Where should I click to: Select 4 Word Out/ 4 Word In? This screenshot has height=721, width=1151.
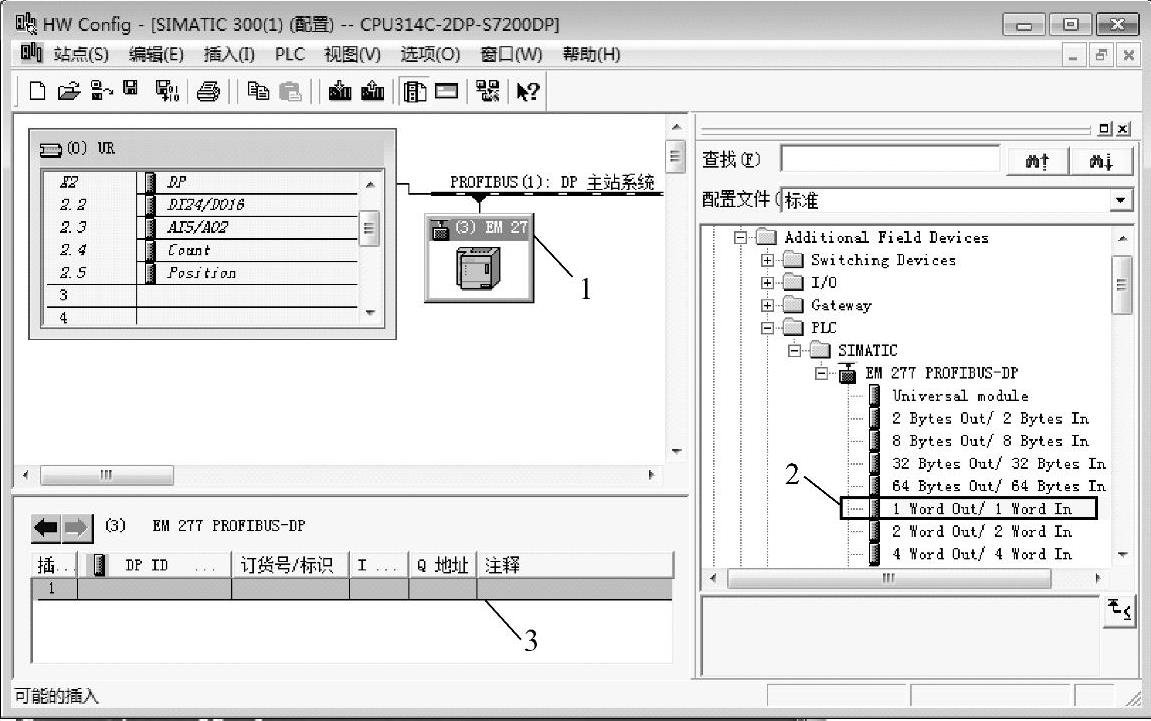click(982, 554)
